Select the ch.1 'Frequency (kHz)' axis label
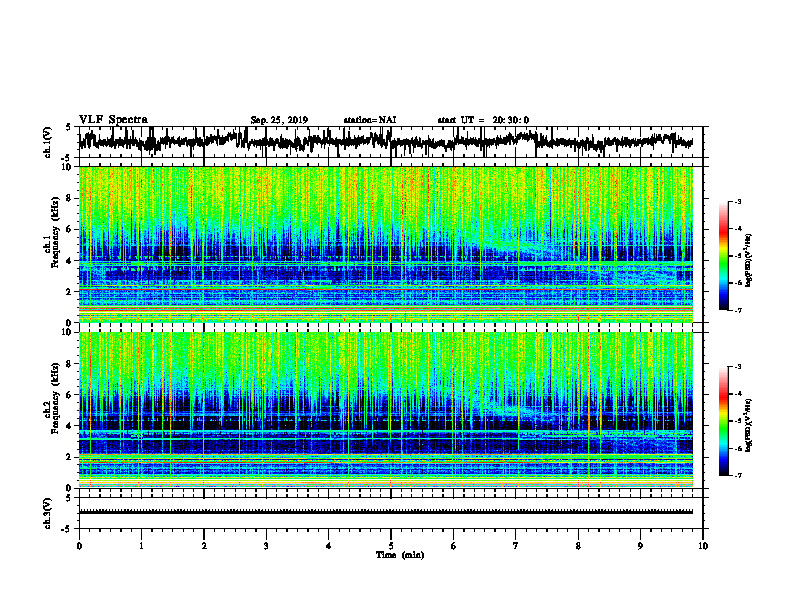This screenshot has height=612, width=792. (55, 233)
